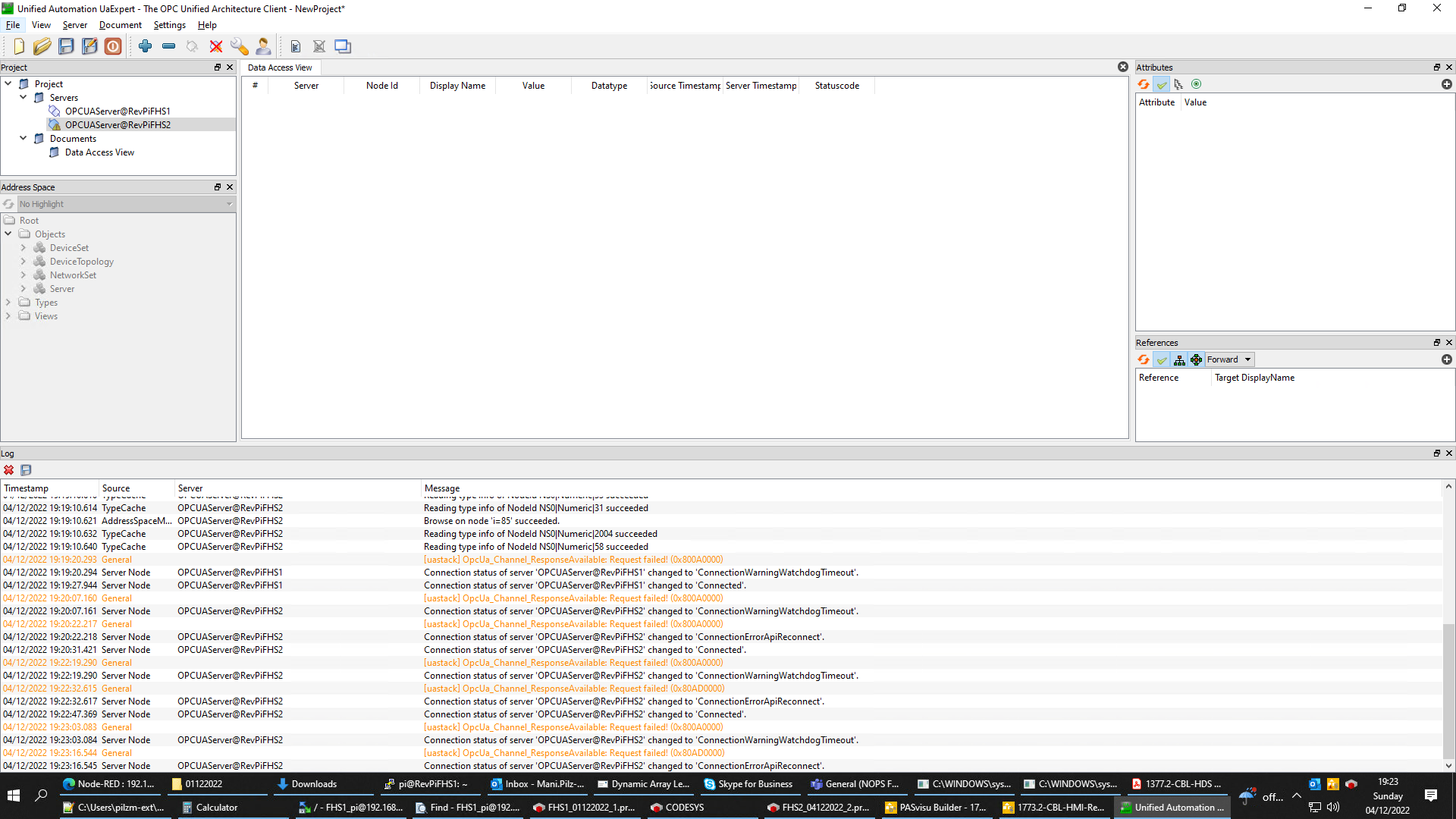Toggle the green checkmark in Attributes toolbar
The height and width of the screenshot is (819, 1456).
(1162, 84)
